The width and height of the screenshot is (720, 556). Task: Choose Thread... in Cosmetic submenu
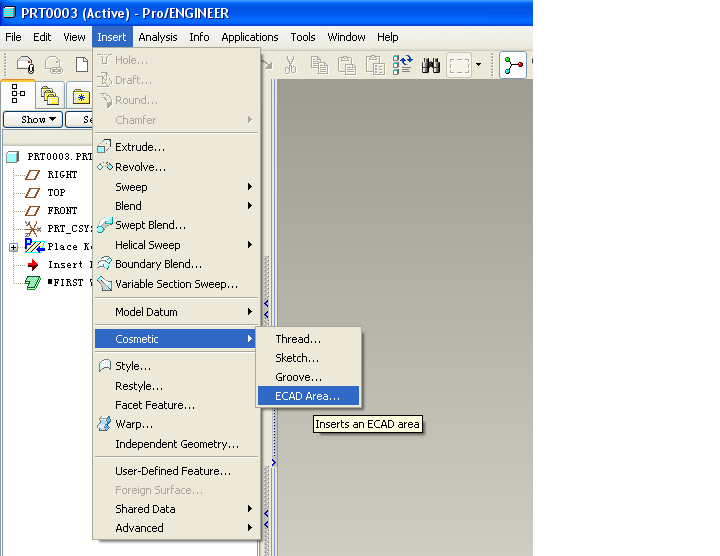[308, 339]
